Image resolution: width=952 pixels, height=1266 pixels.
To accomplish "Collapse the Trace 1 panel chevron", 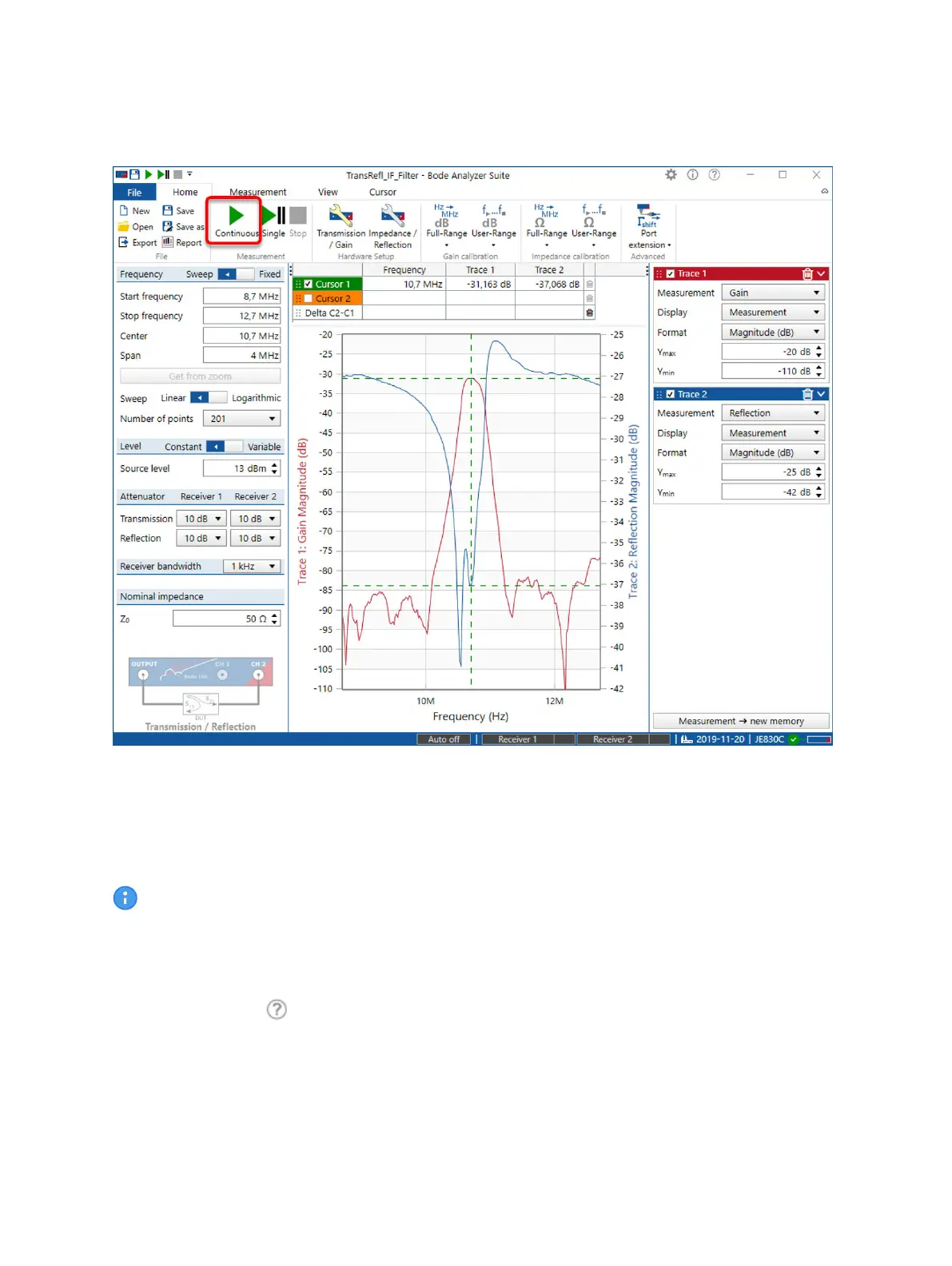I will point(821,274).
